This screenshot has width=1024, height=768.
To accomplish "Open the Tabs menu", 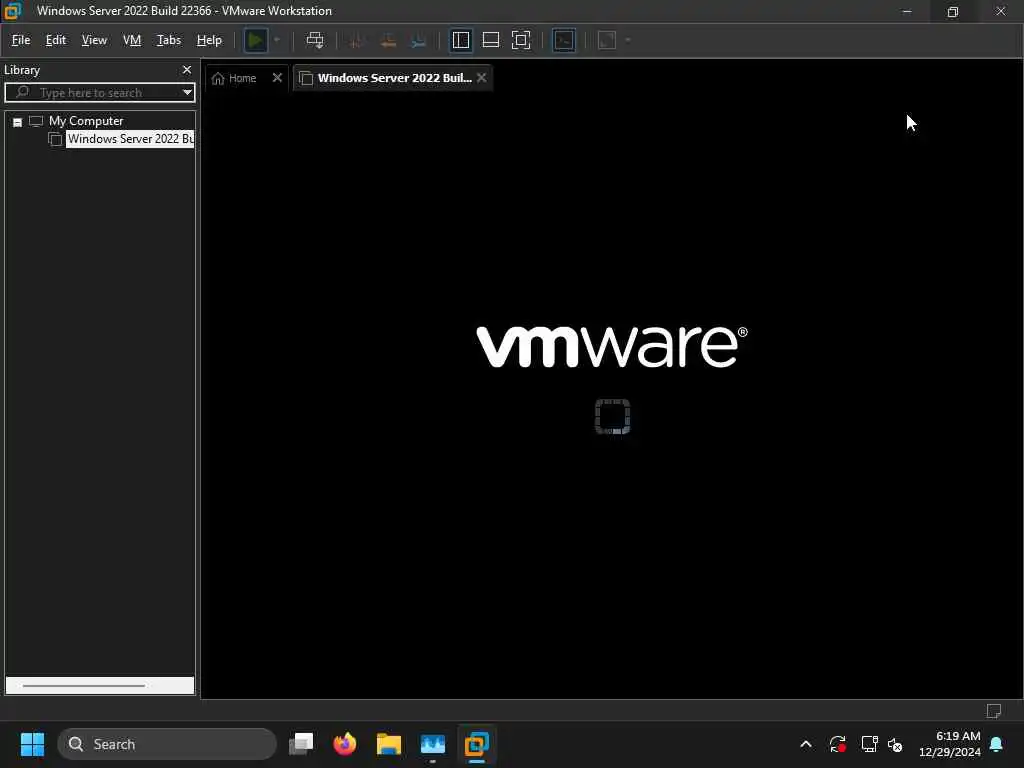I will [x=168, y=40].
